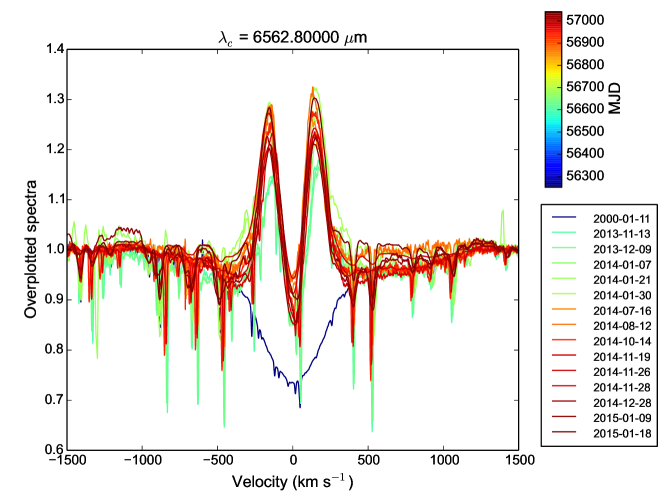Click x-axis tick label 1000
Viewport: 664px width, 501px height.
[x=443, y=460]
